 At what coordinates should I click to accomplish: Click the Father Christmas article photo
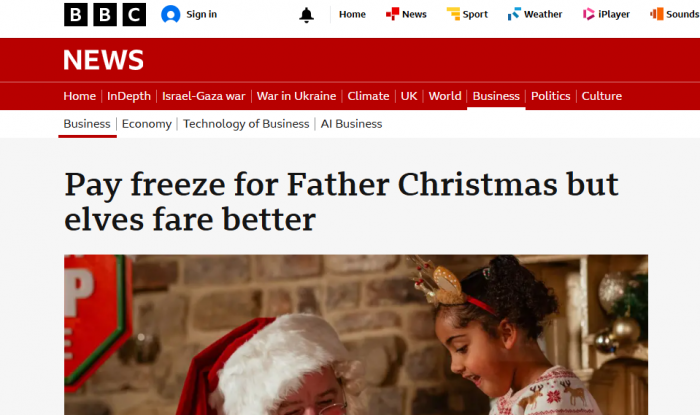click(x=356, y=335)
